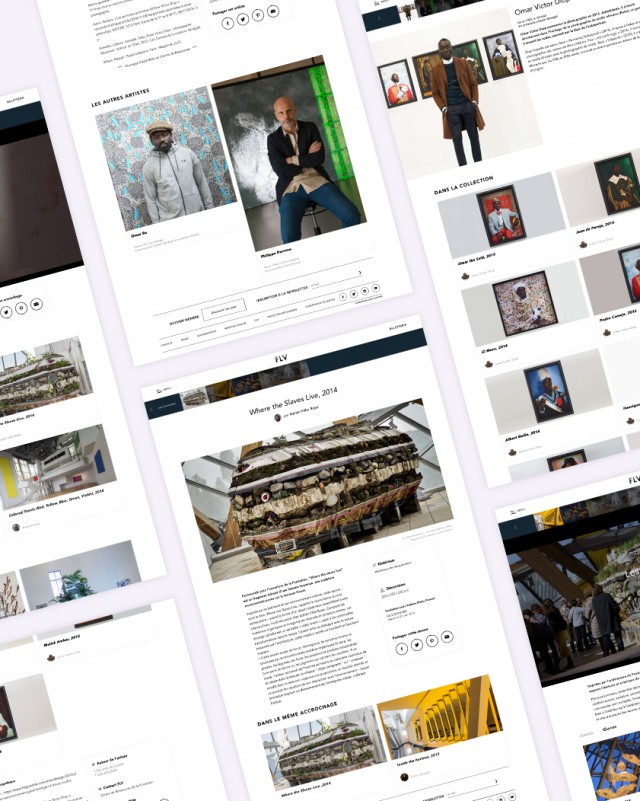The height and width of the screenshot is (801, 640).
Task: Click FLV logo on center page
Action: pyautogui.click(x=281, y=359)
